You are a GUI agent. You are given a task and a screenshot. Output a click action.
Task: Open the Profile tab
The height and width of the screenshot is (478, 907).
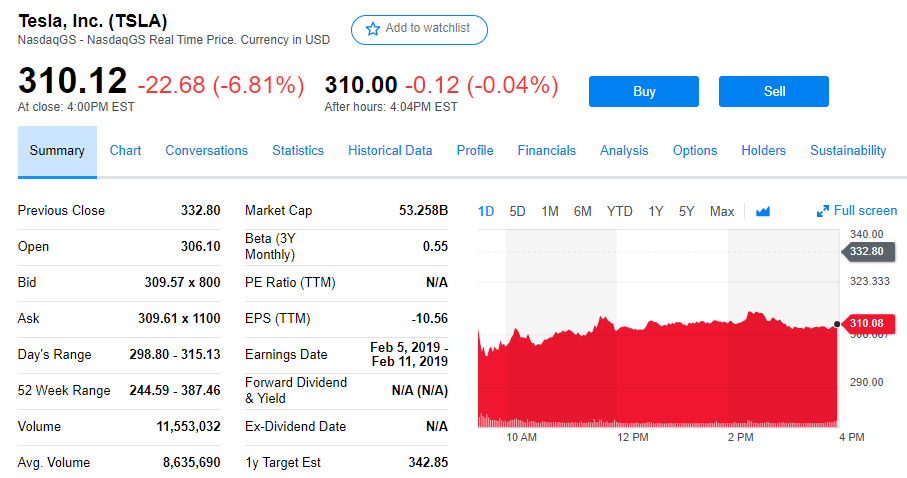pos(475,150)
